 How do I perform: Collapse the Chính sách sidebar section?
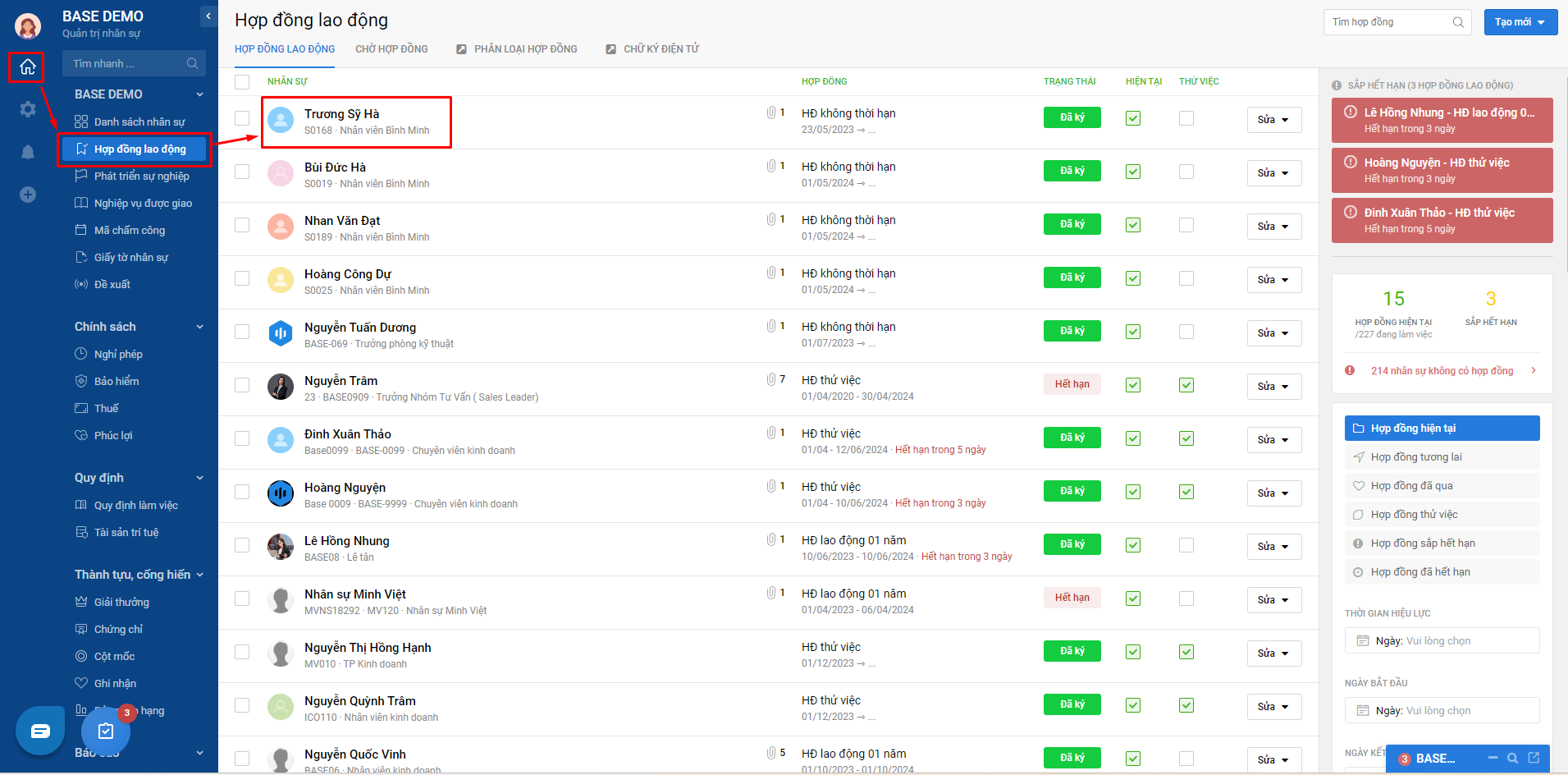pos(199,327)
